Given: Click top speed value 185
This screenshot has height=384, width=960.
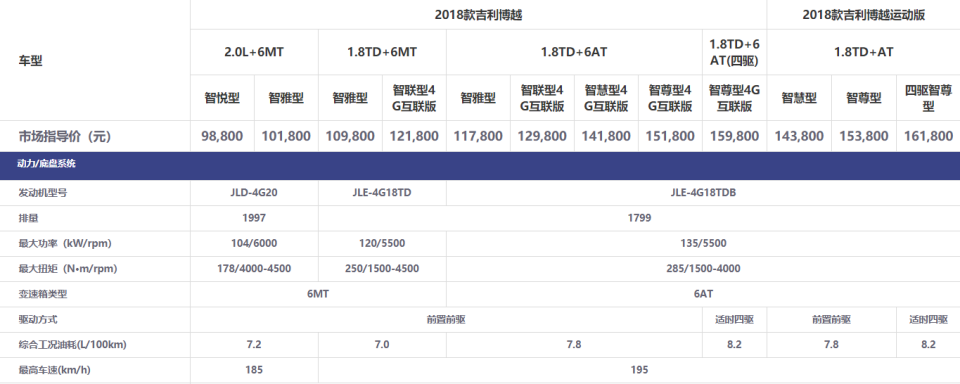Looking at the screenshot, I should pyautogui.click(x=254, y=370).
